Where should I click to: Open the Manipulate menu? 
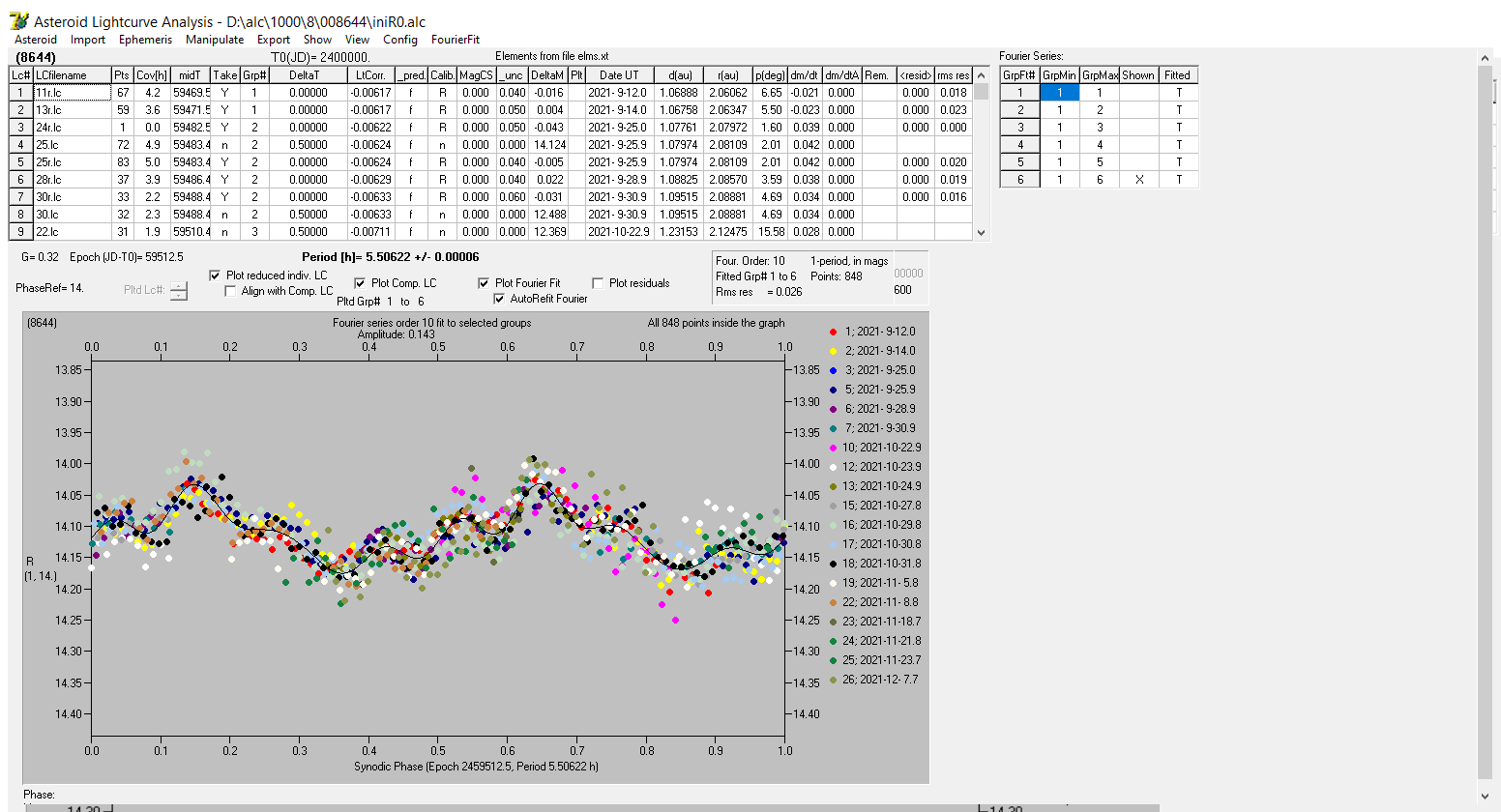click(215, 40)
